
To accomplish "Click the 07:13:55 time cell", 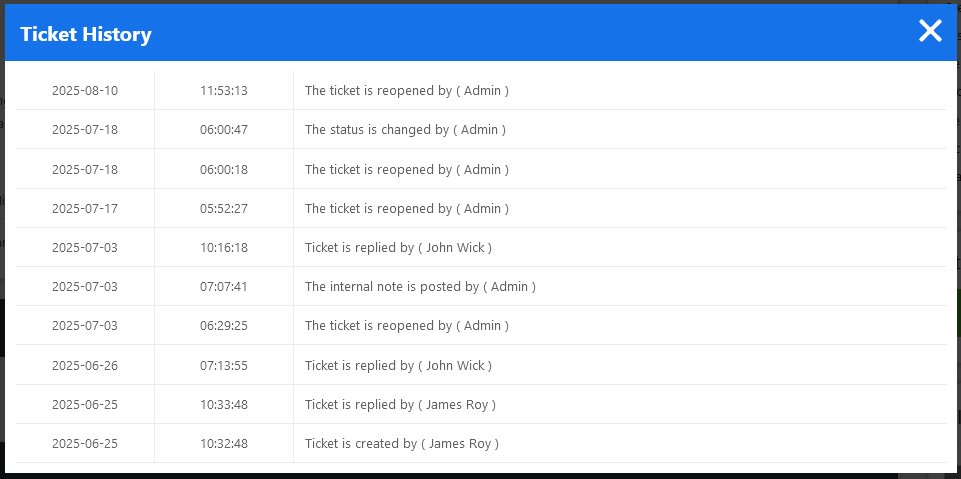I will (x=224, y=366).
